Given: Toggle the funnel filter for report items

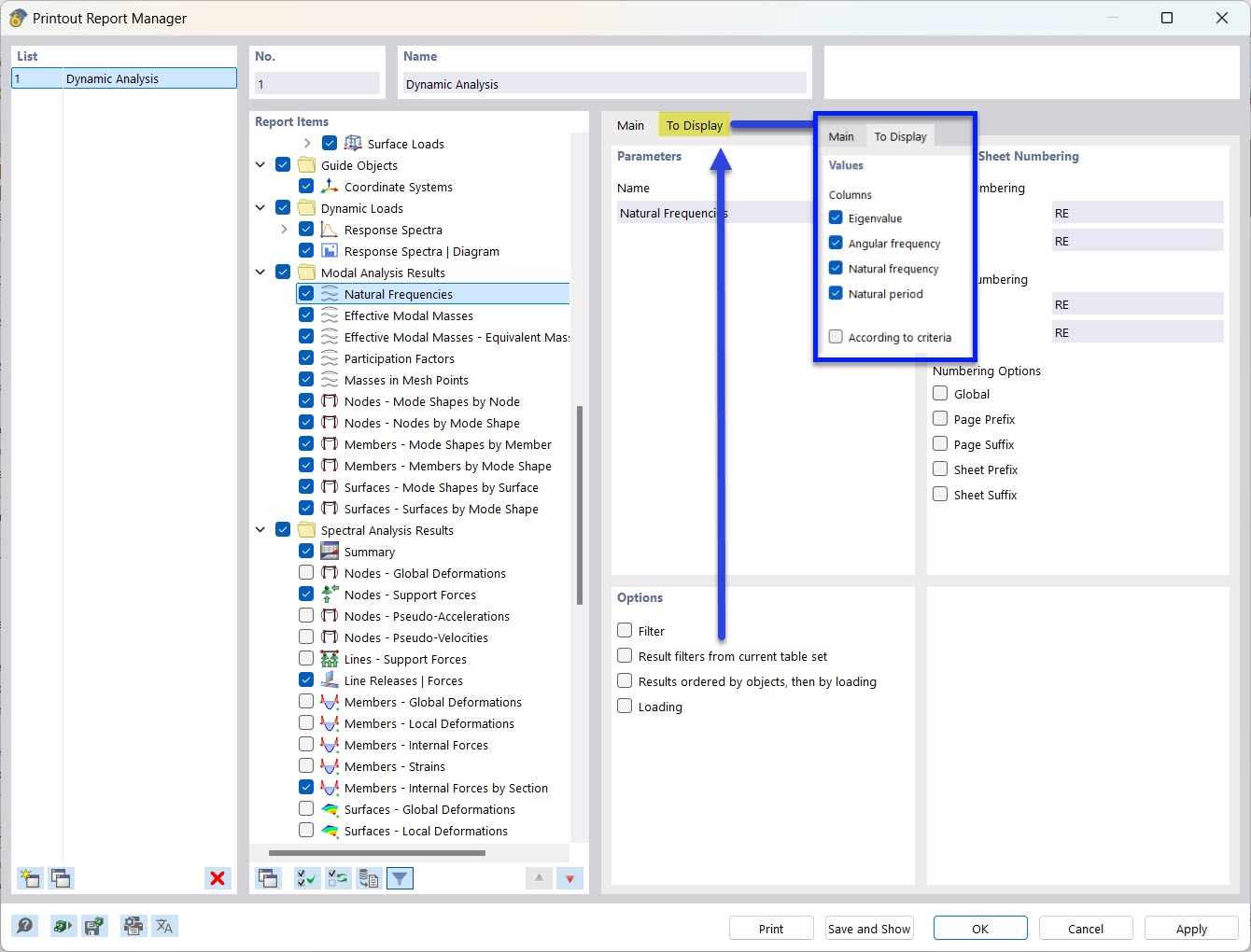Looking at the screenshot, I should 400,877.
